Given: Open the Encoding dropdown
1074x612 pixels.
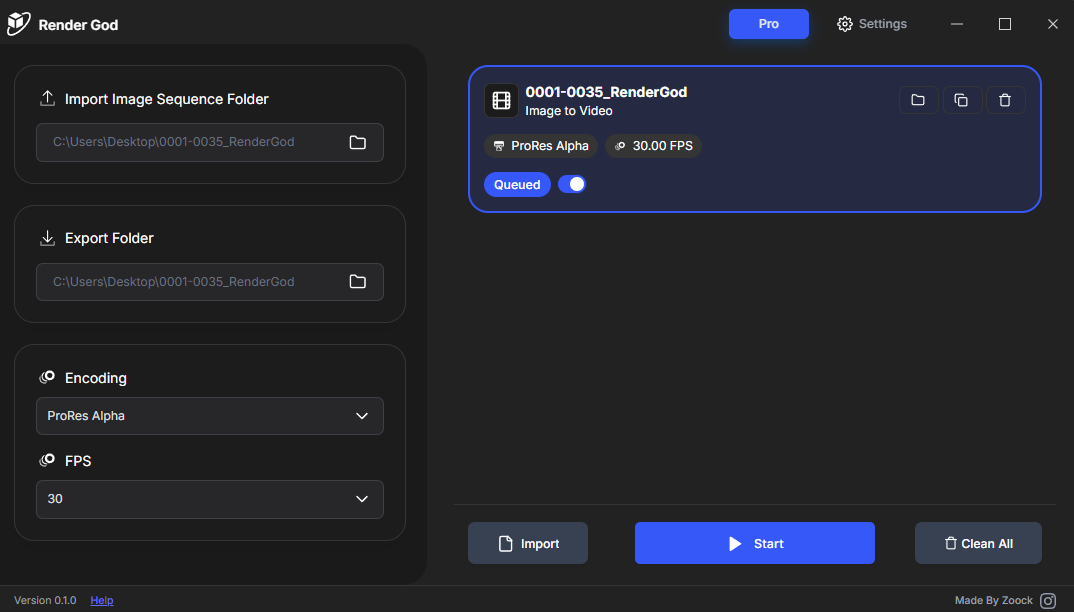Looking at the screenshot, I should [209, 416].
